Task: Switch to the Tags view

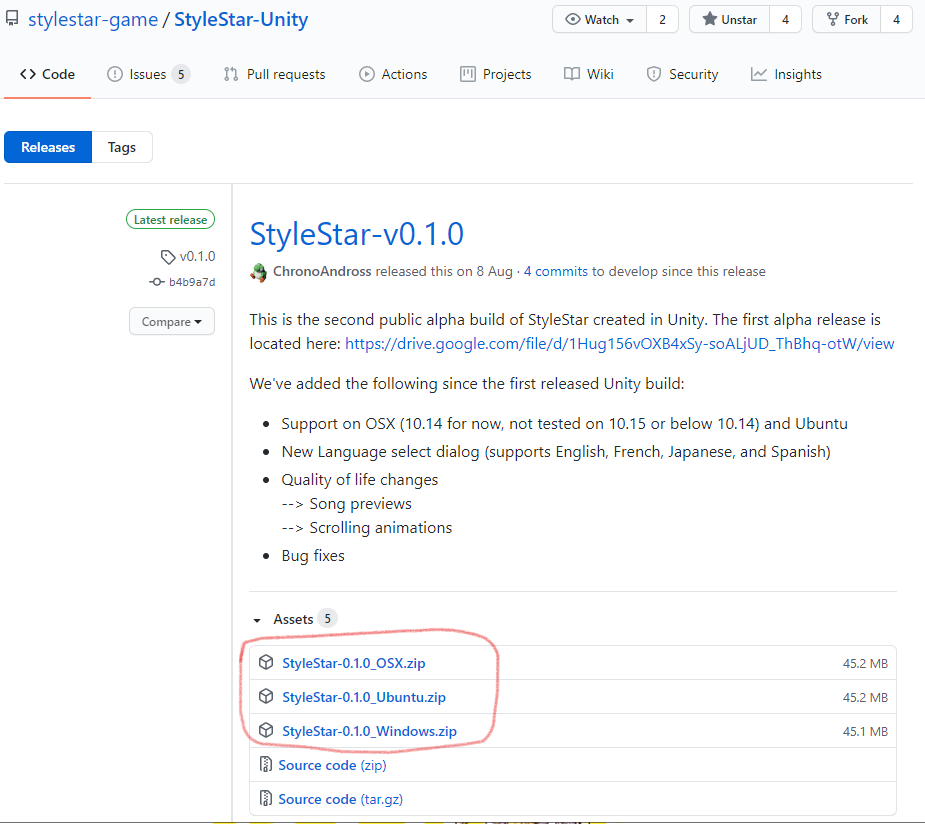Action: click(122, 147)
